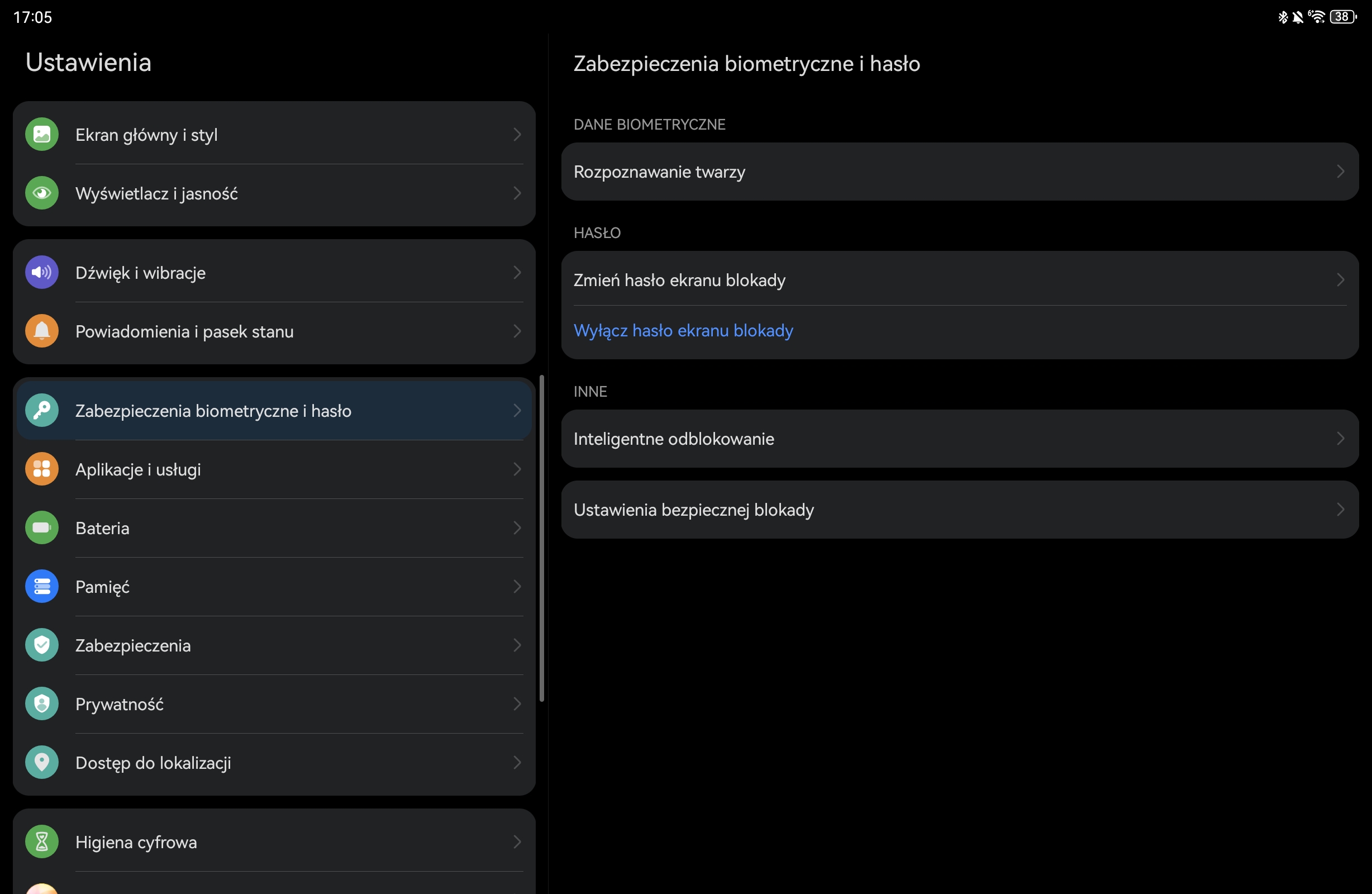Viewport: 1372px width, 894px height.
Task: Select Bateria menu entry
Action: (274, 528)
